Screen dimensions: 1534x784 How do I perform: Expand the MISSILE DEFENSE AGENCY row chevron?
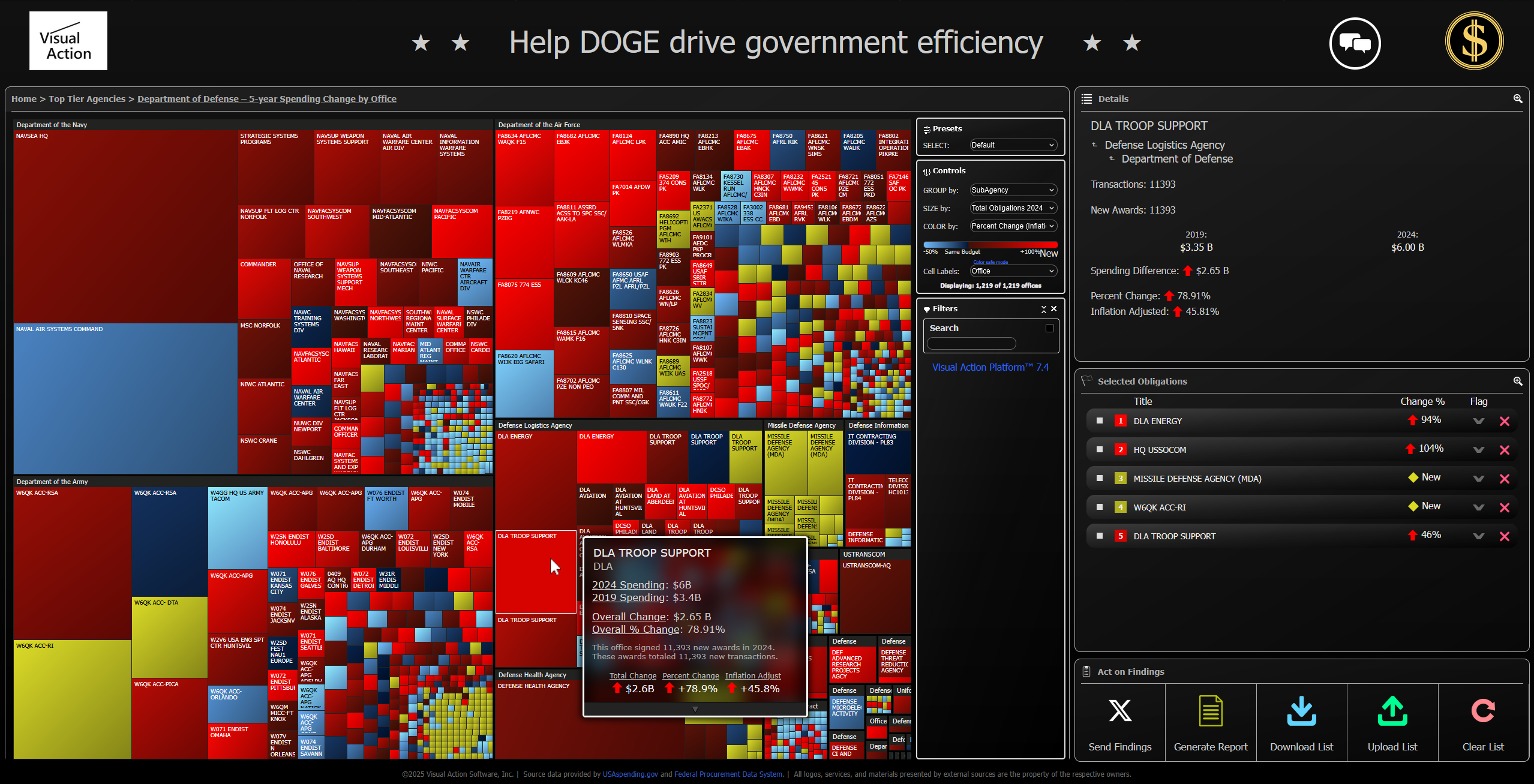pos(1478,479)
